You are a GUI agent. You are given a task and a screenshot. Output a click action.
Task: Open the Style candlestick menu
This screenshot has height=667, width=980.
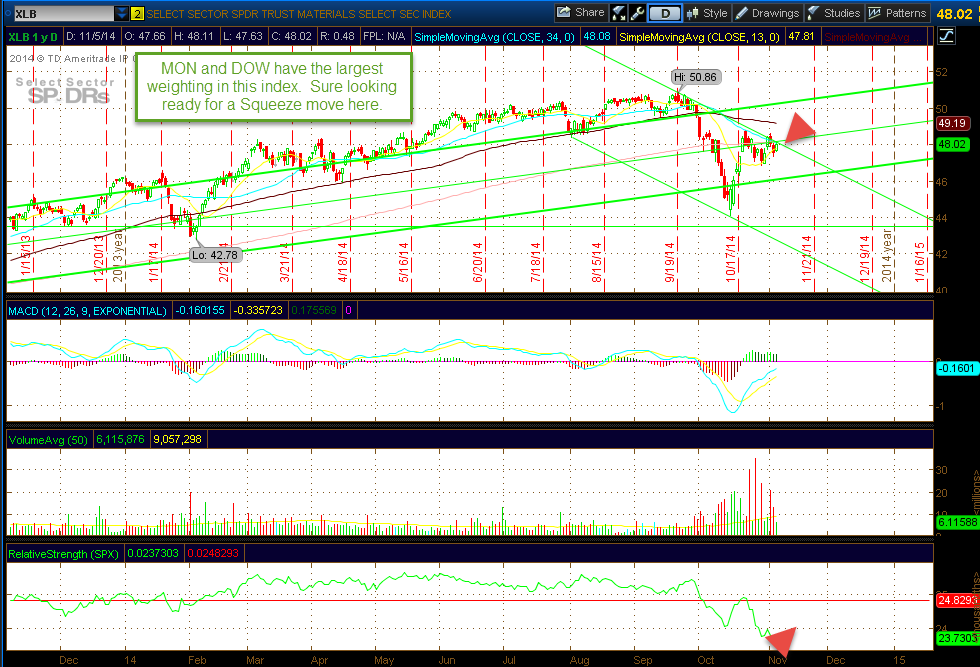706,13
